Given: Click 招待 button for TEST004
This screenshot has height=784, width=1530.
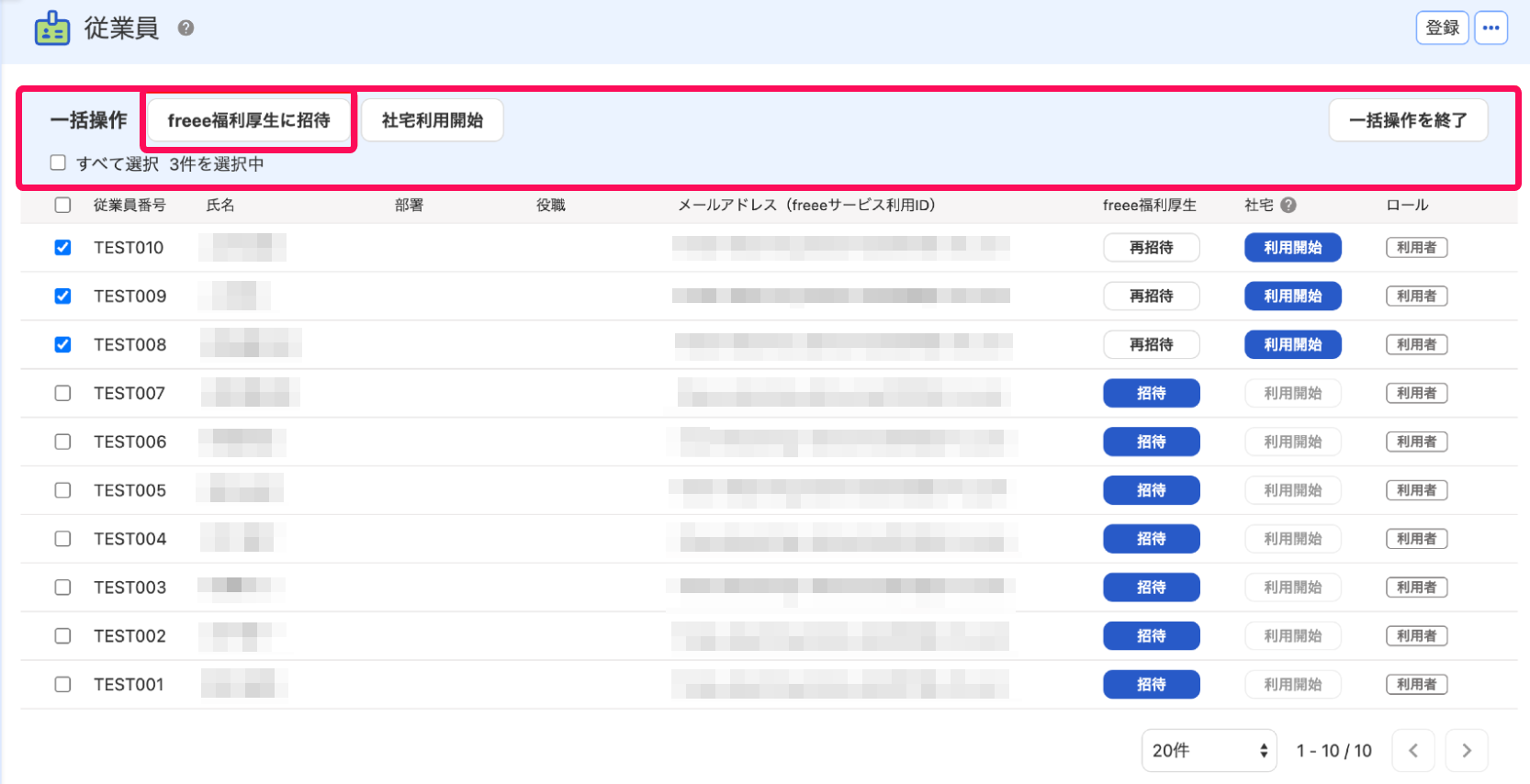Looking at the screenshot, I should point(1152,539).
